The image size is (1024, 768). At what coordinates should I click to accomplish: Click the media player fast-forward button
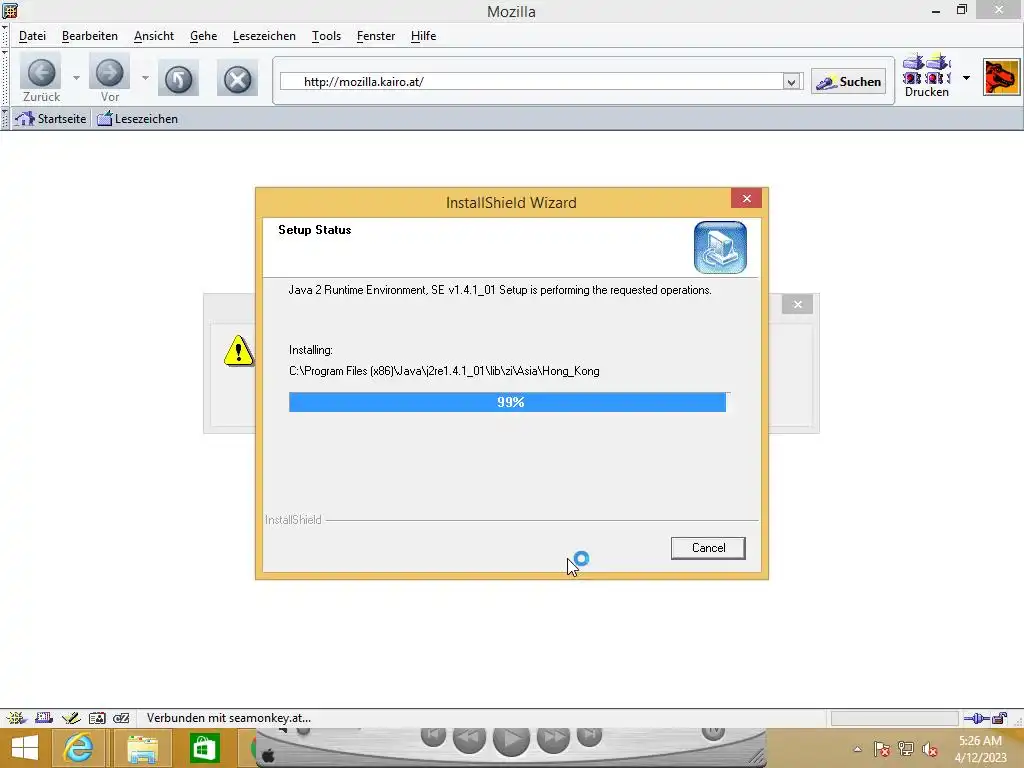(x=553, y=738)
